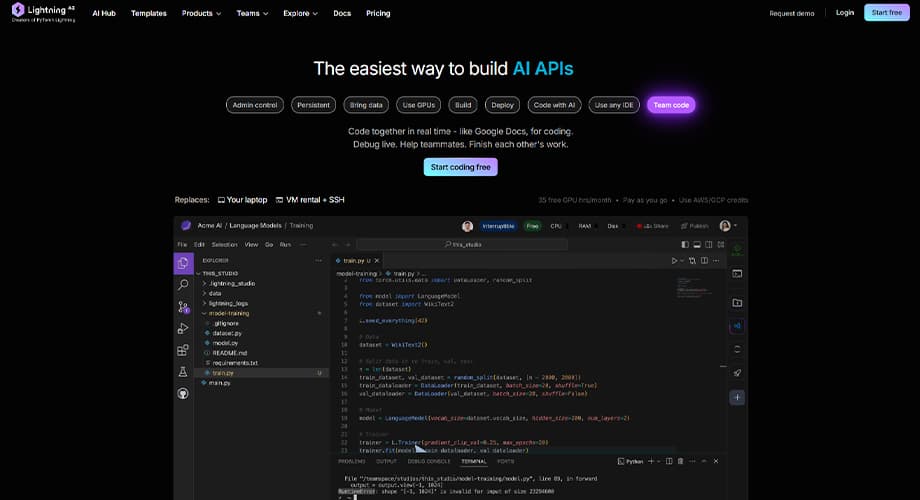920x500 pixels.
Task: Click the trash icon to kill the terminal
Action: 681,462
